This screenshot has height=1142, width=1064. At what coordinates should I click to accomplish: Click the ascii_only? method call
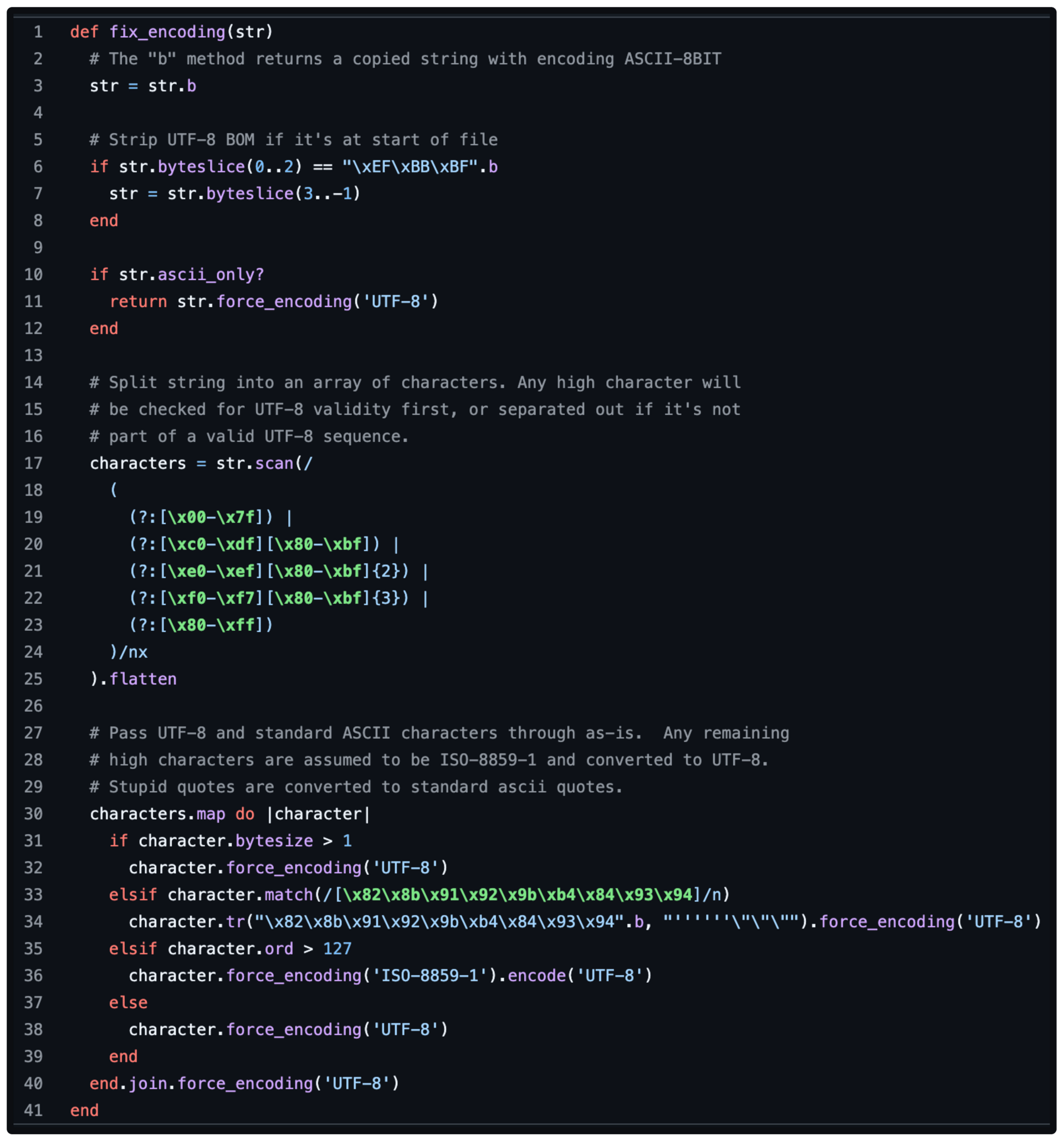pyautogui.click(x=211, y=274)
